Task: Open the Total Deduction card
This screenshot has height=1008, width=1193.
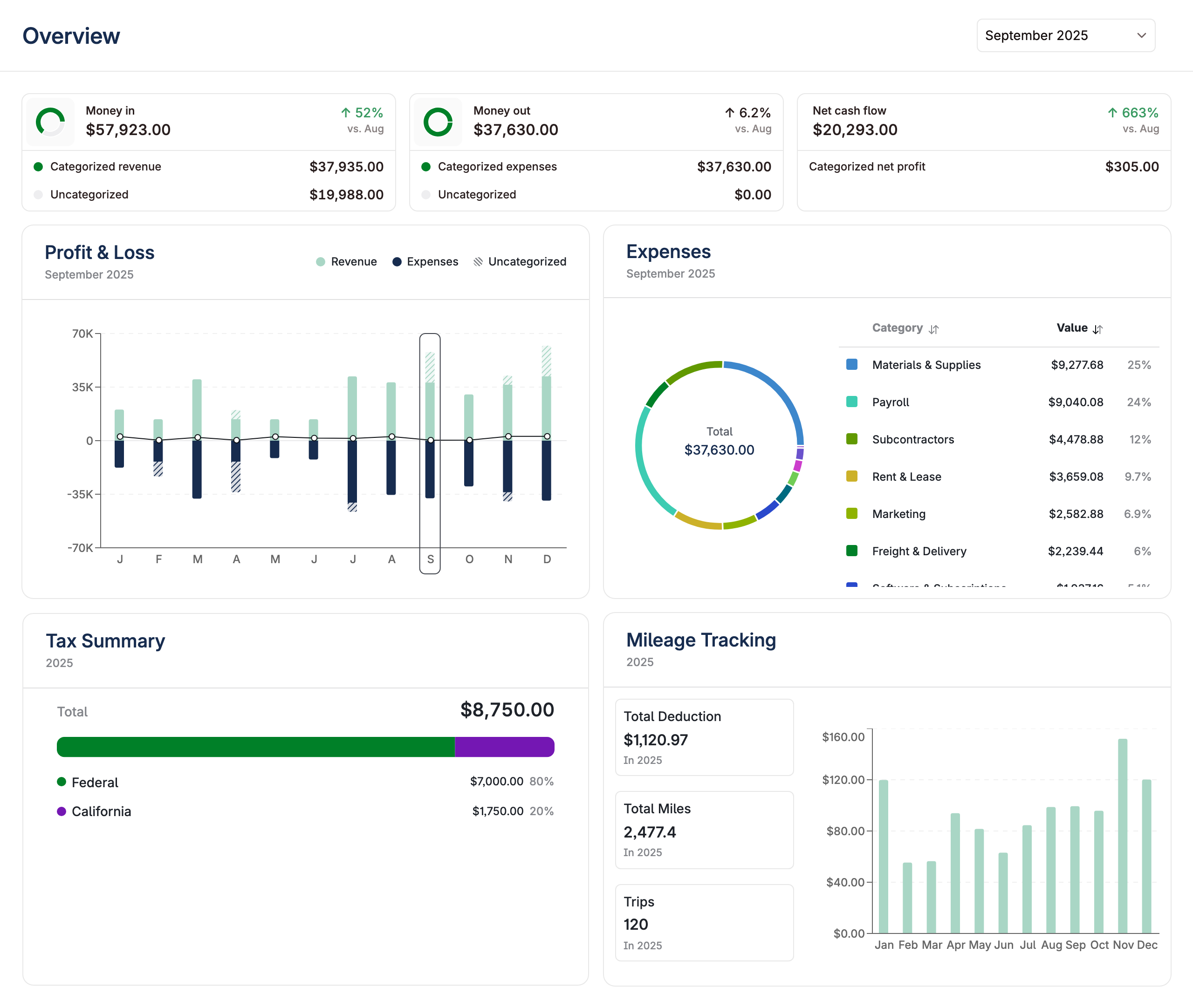Action: pyautogui.click(x=704, y=737)
